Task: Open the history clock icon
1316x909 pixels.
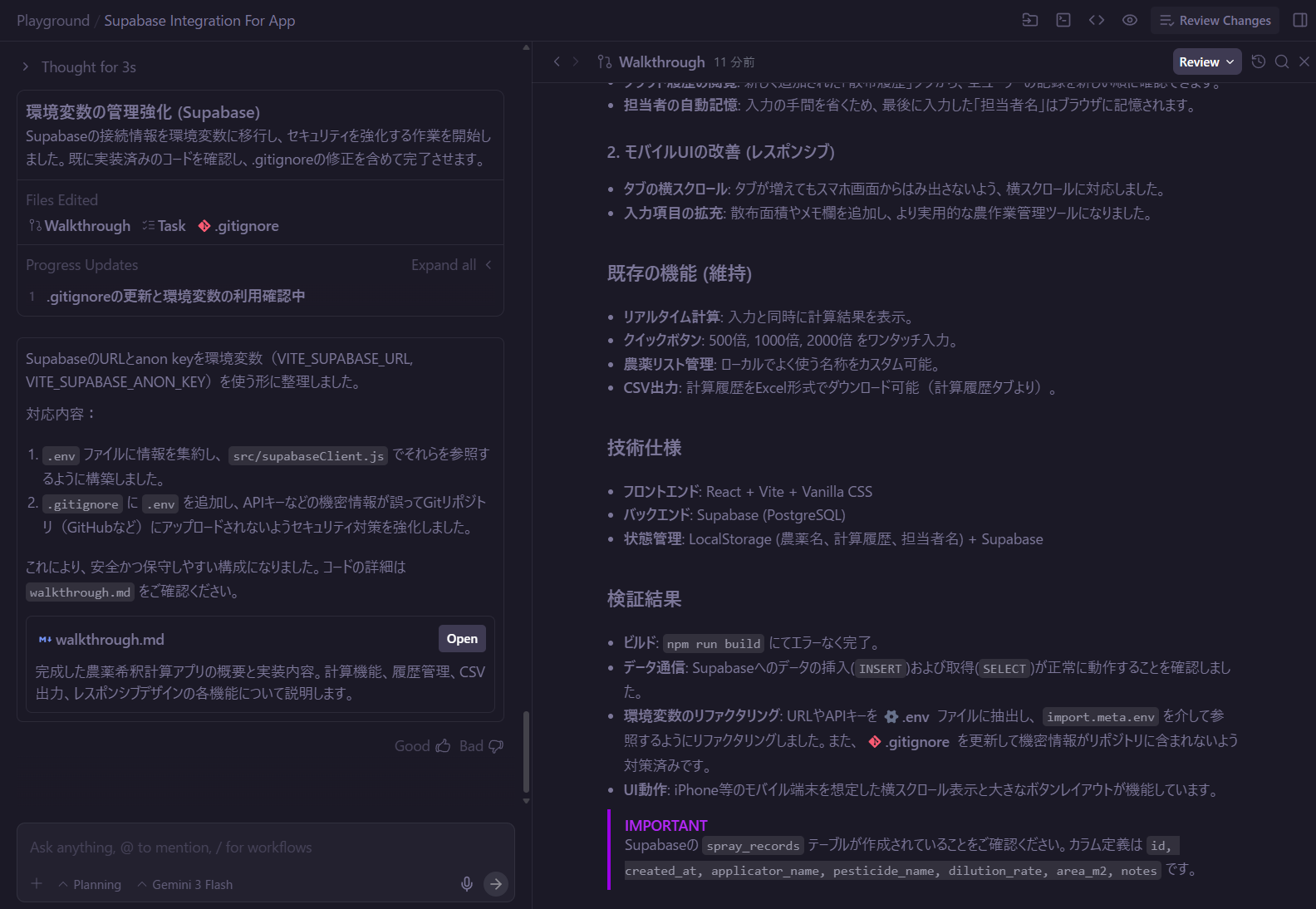Action: 1259,61
